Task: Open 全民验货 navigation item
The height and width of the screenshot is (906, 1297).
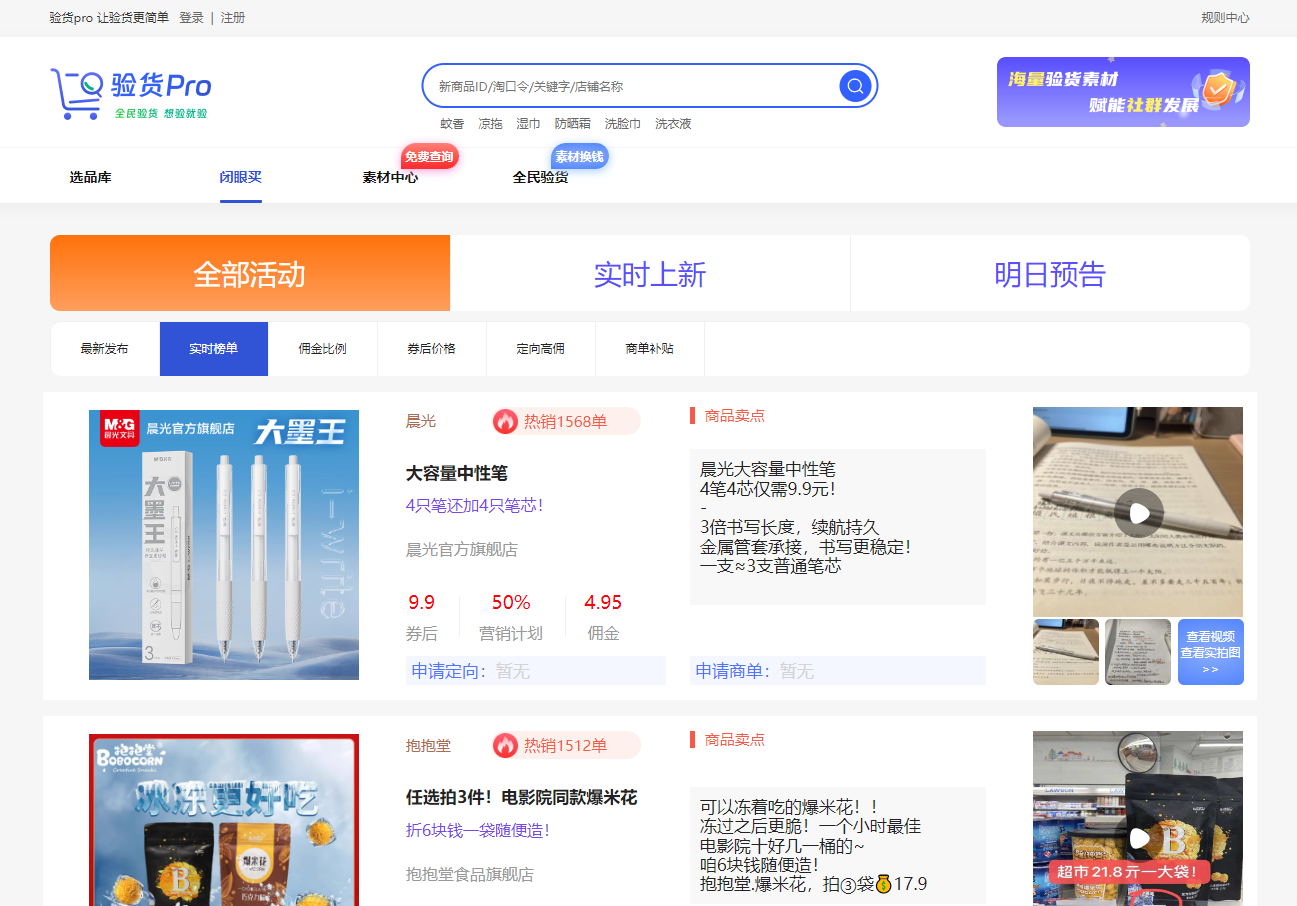Action: tap(540, 177)
